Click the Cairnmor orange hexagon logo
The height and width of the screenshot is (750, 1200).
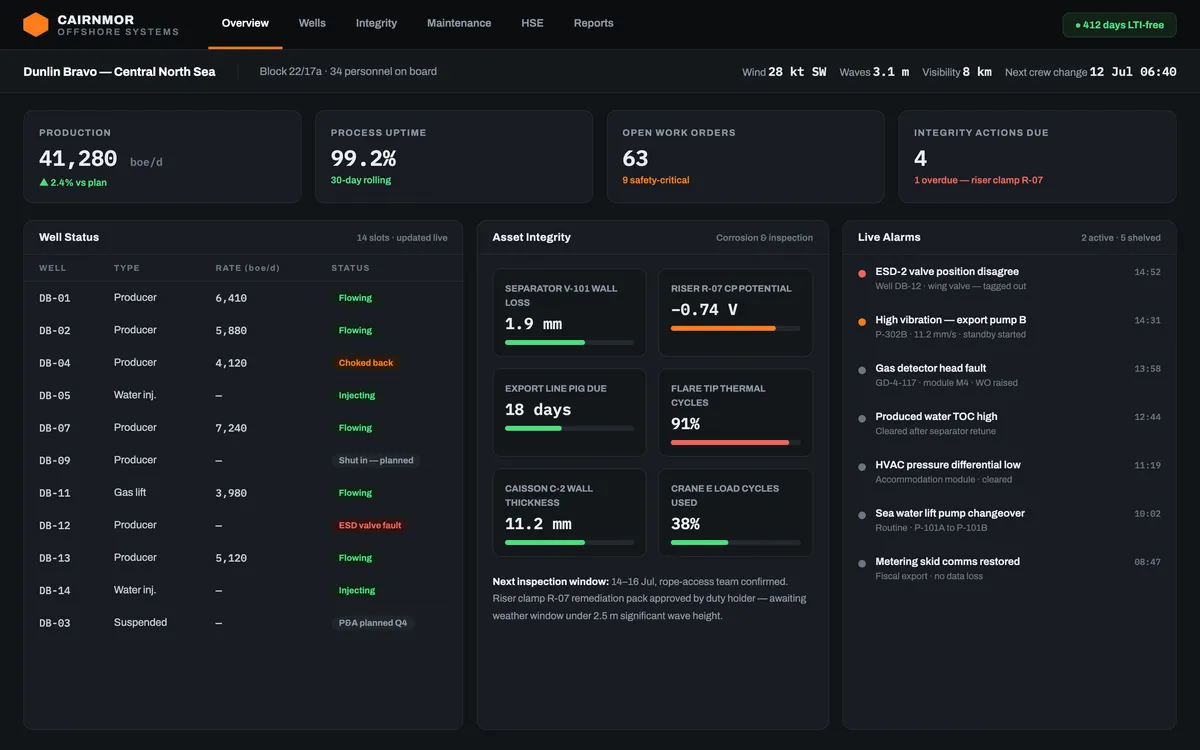tap(36, 25)
